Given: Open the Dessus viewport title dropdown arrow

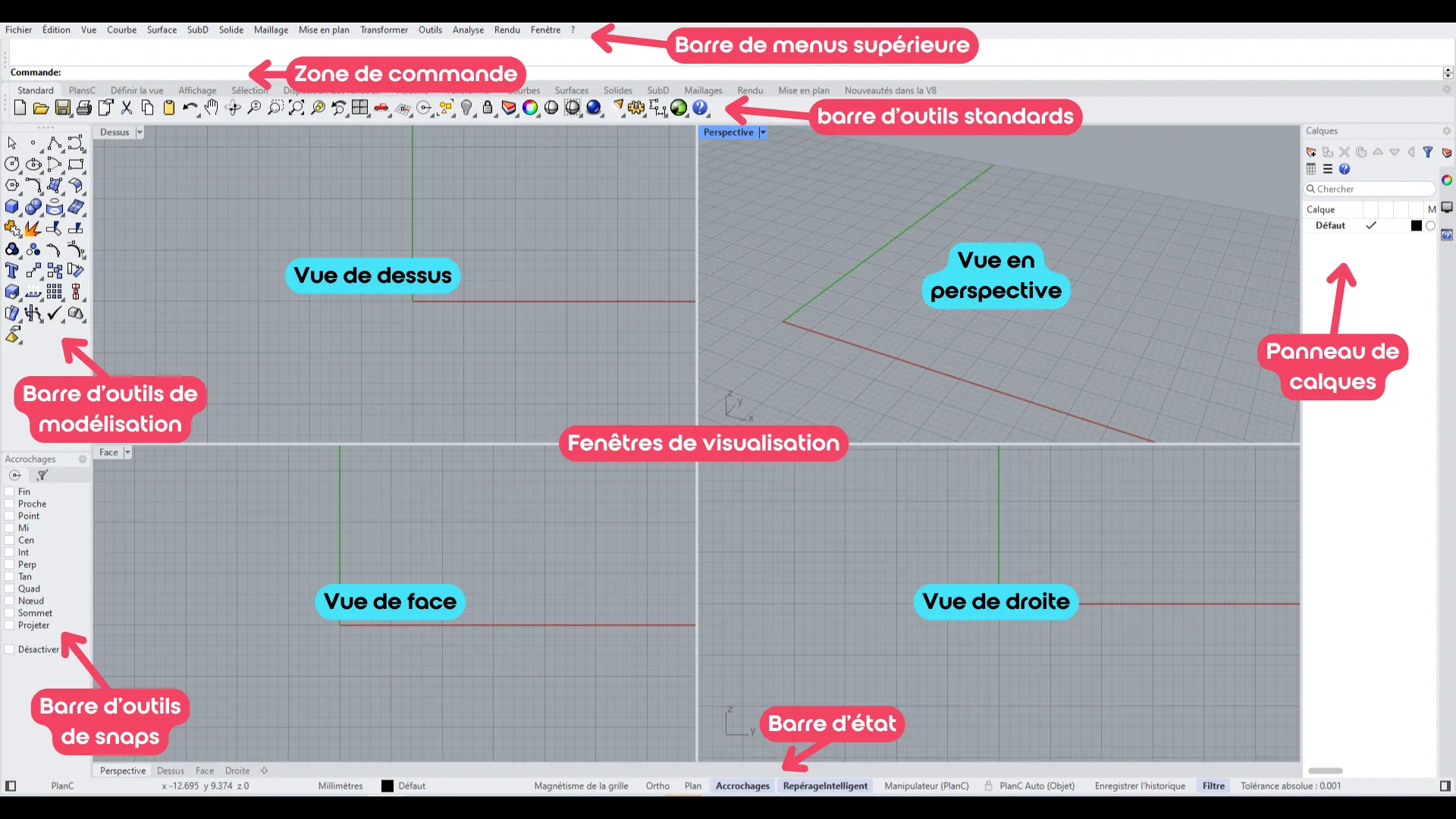Looking at the screenshot, I should (140, 132).
